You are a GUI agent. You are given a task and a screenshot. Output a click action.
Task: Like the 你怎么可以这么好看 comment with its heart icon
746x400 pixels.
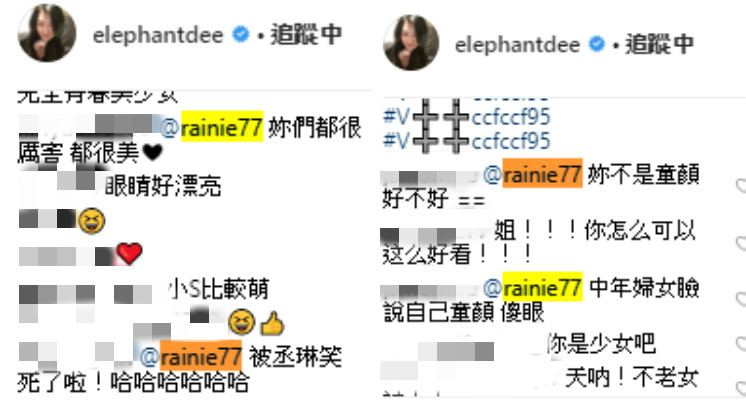pyautogui.click(x=741, y=243)
